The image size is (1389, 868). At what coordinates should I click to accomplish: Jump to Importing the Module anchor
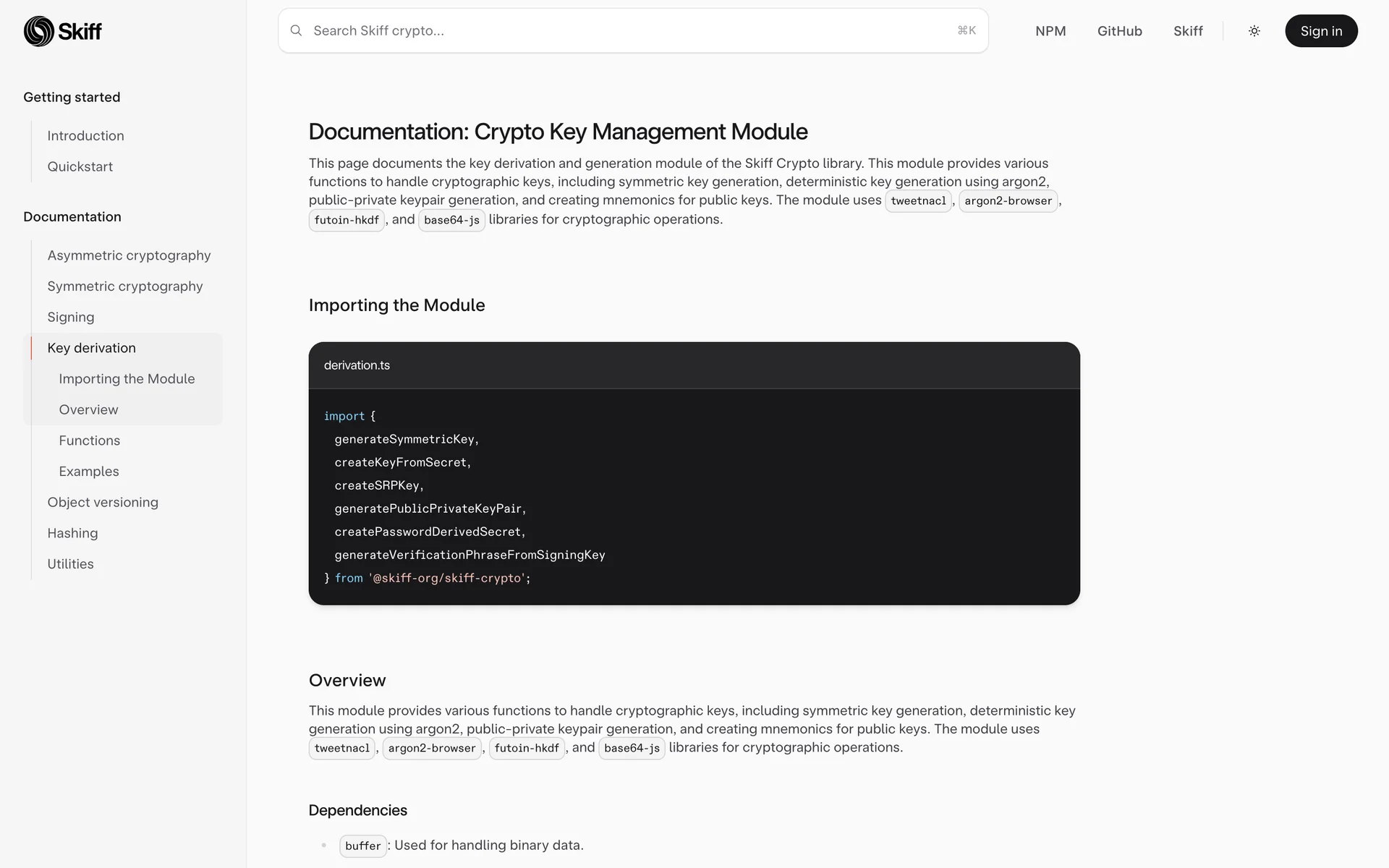[127, 379]
